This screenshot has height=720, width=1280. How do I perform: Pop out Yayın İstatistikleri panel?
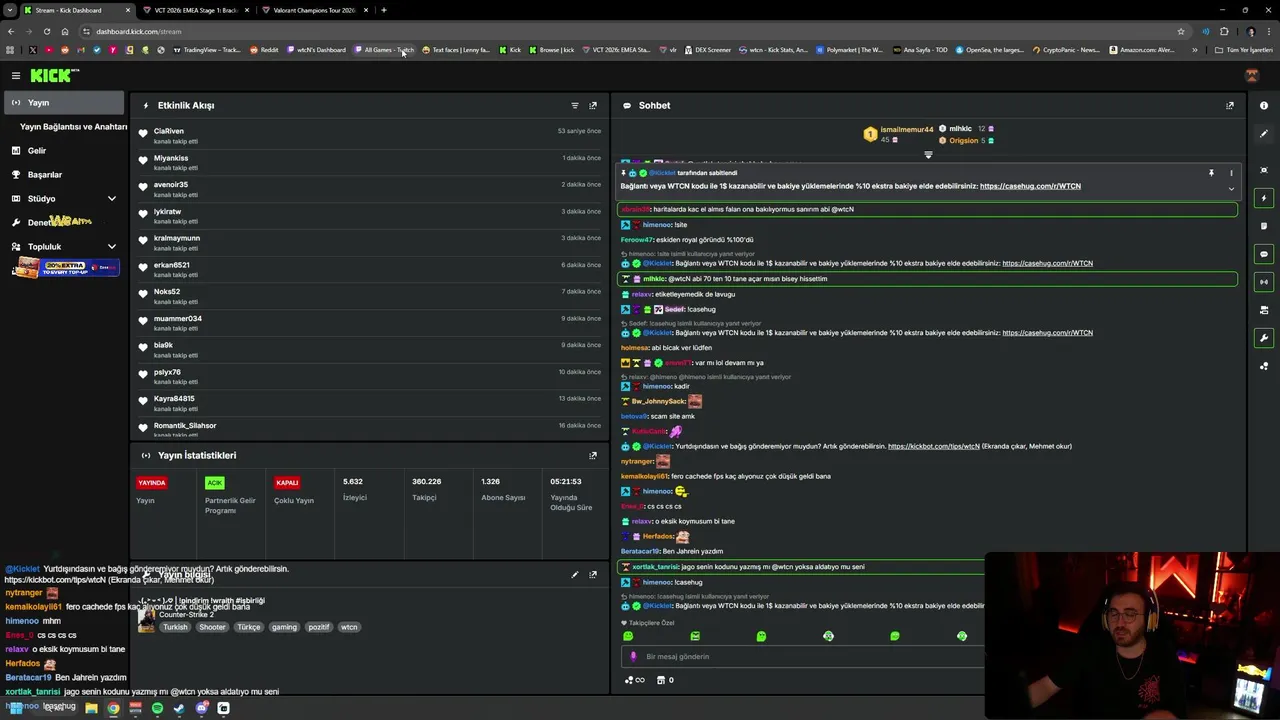pos(593,455)
